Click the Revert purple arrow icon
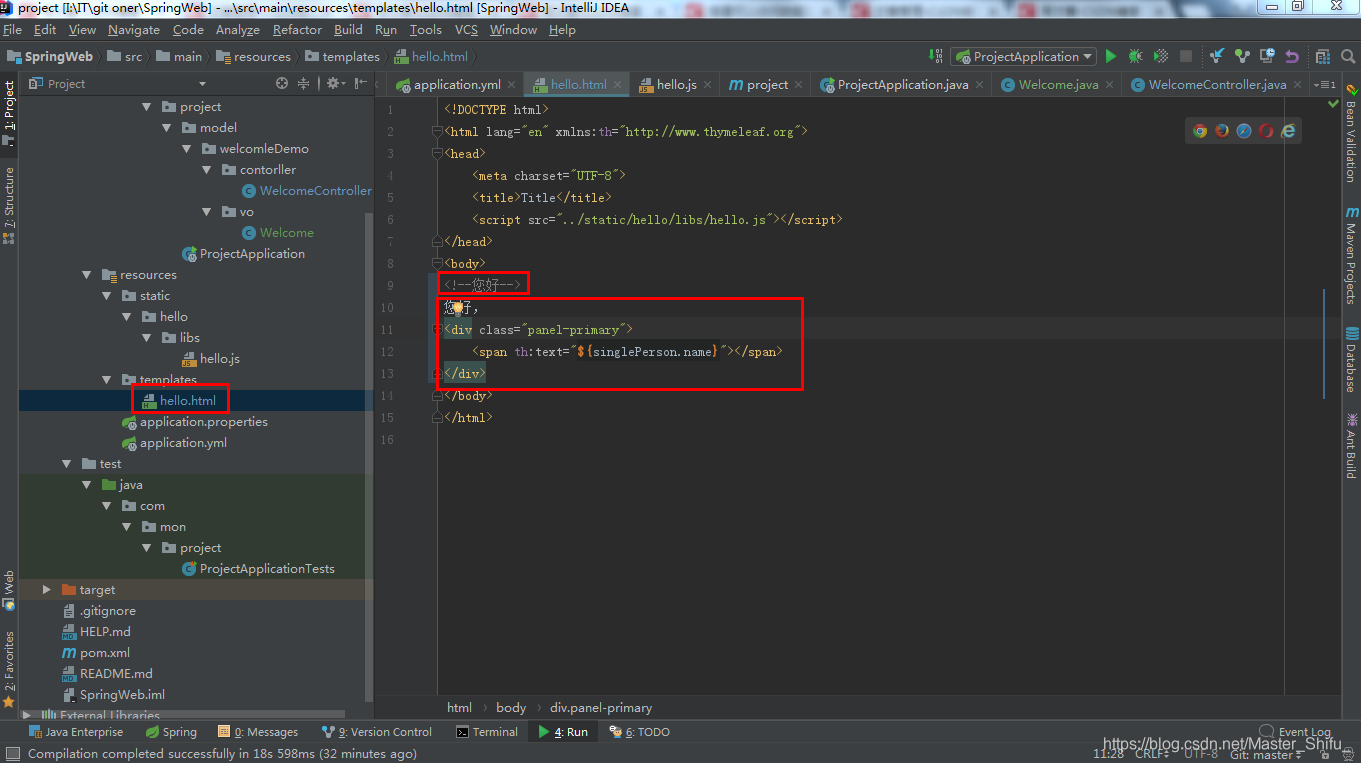This screenshot has height=763, width=1361. click(x=1292, y=57)
